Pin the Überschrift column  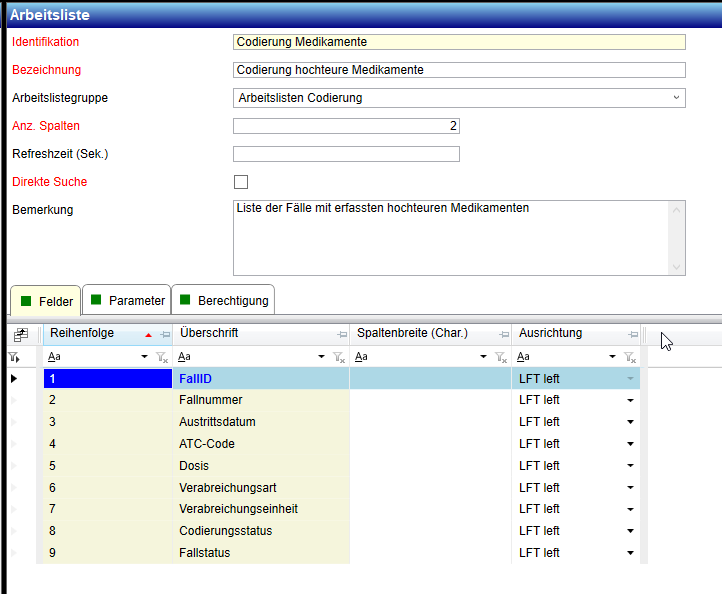(342, 334)
